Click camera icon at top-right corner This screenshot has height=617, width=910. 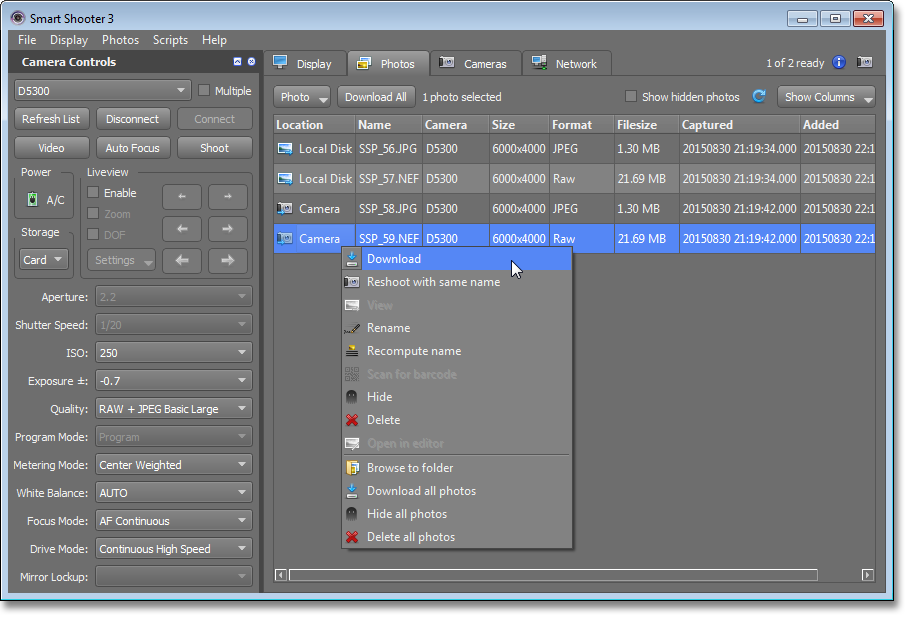[865, 63]
